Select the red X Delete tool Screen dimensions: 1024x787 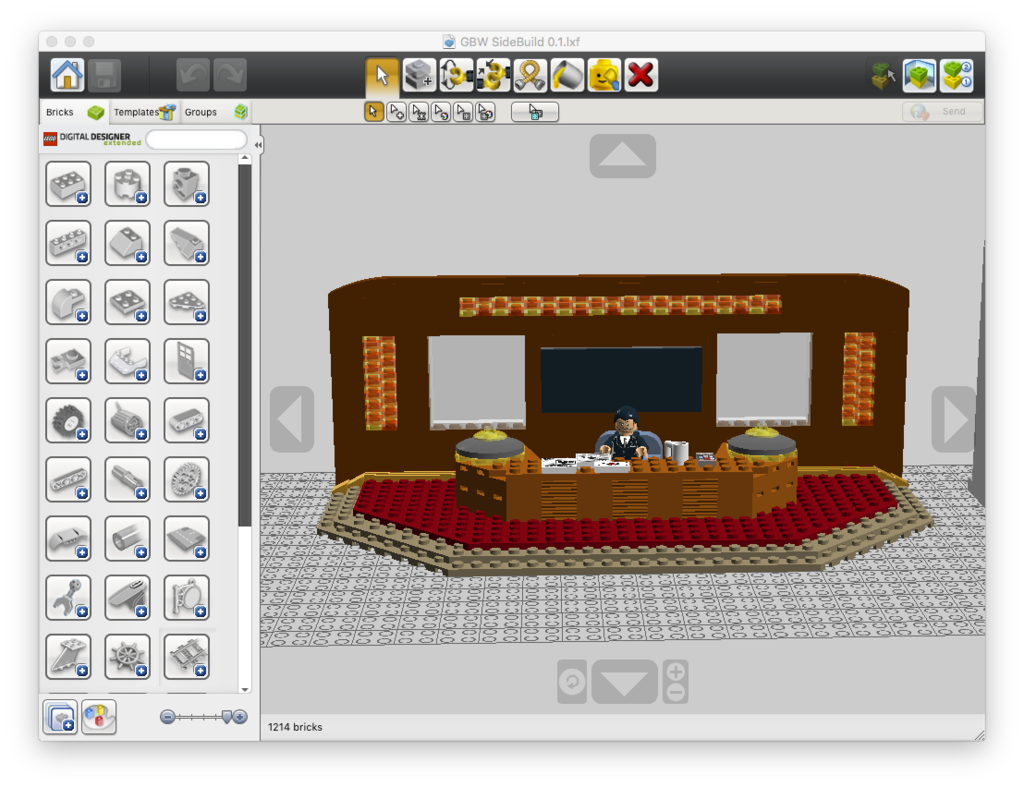pyautogui.click(x=641, y=75)
